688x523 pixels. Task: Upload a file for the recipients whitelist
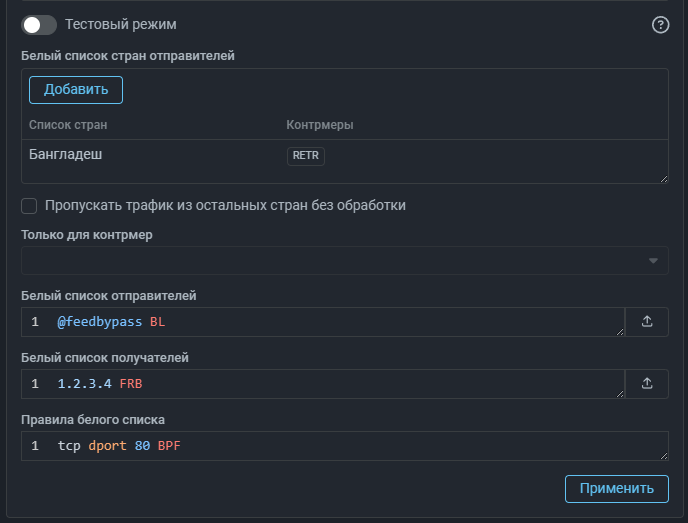click(x=647, y=384)
